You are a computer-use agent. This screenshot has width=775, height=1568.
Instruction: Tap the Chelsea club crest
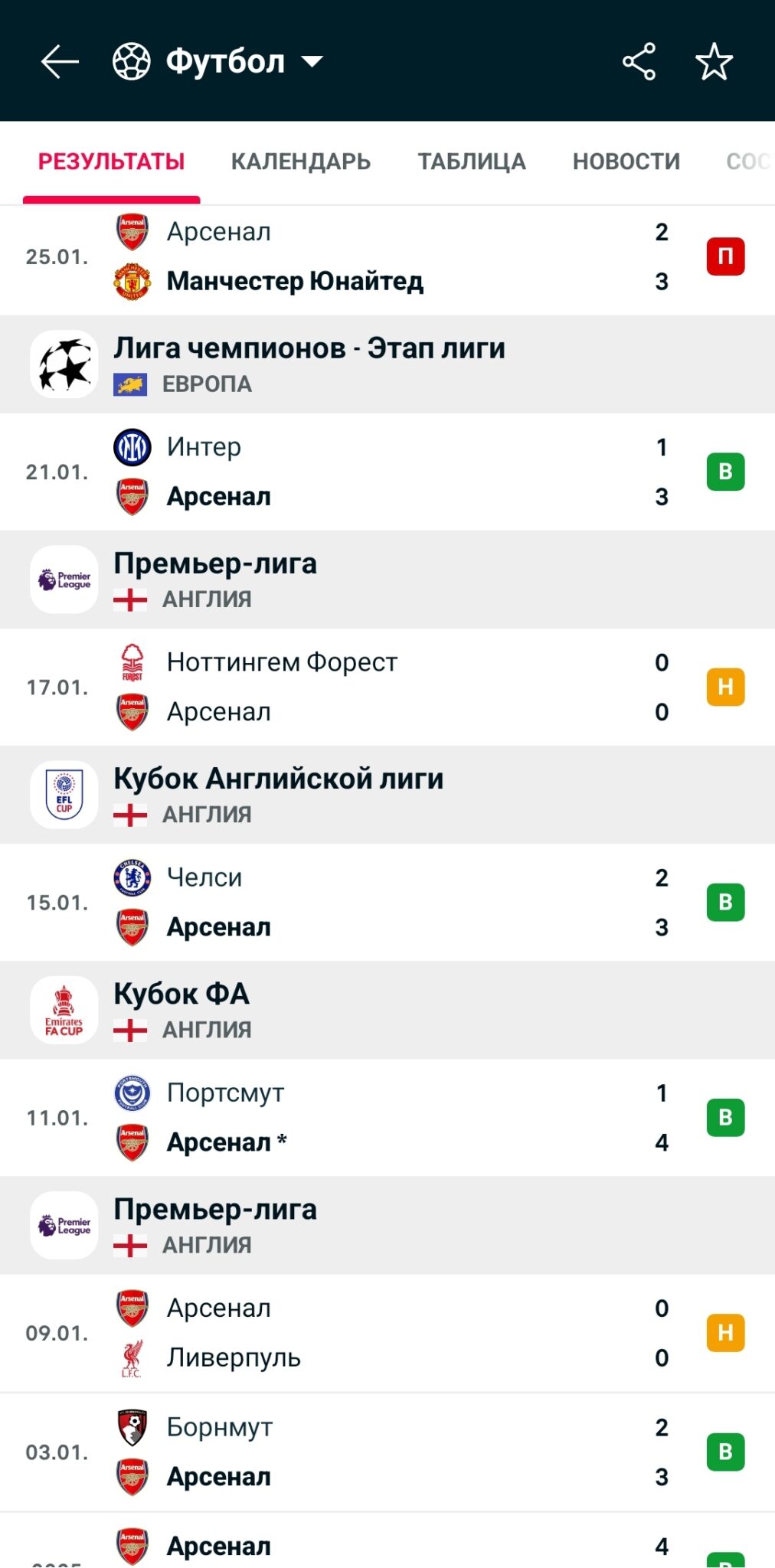132,877
